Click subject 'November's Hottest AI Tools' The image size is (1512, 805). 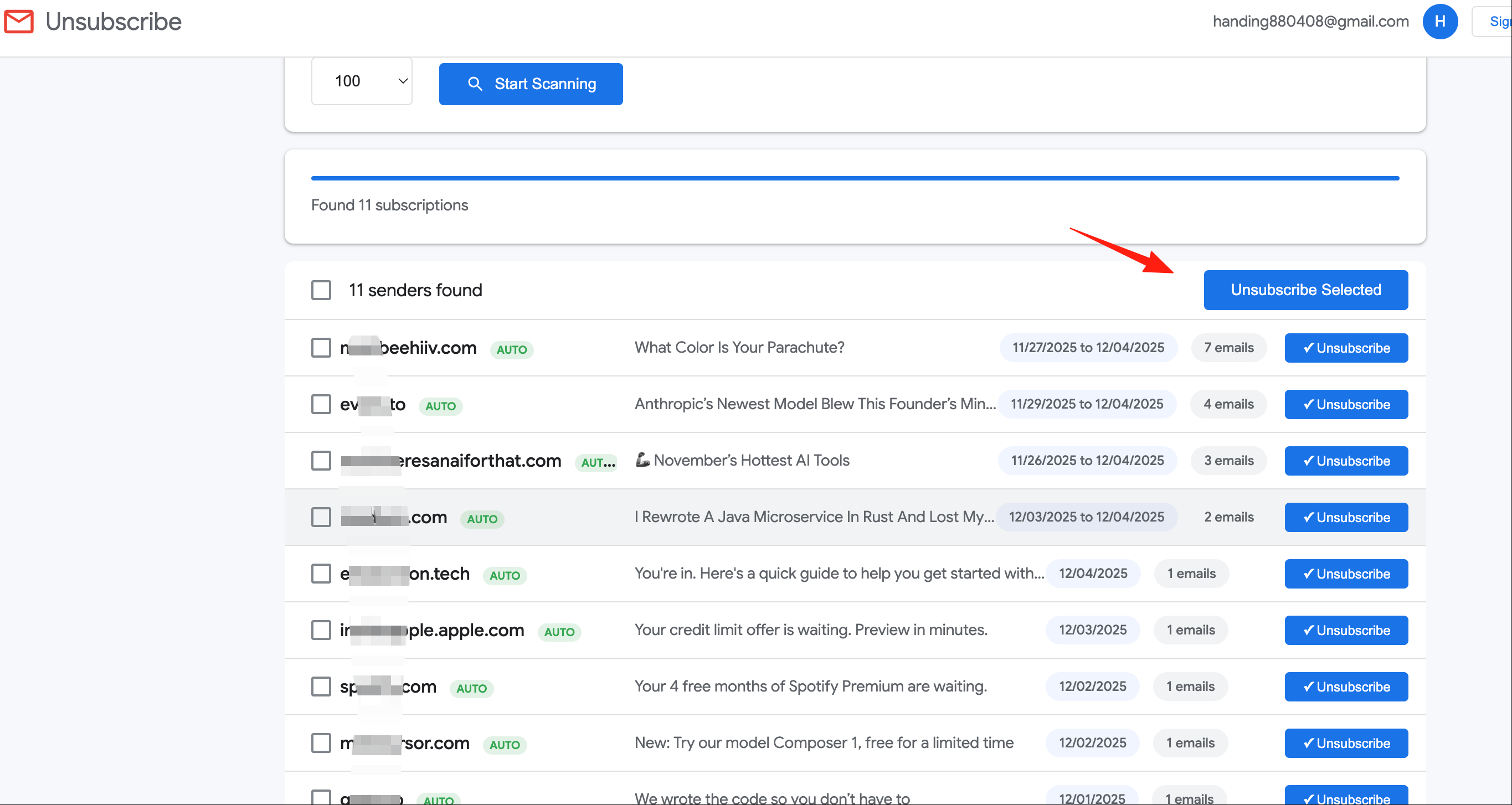pyautogui.click(x=743, y=460)
